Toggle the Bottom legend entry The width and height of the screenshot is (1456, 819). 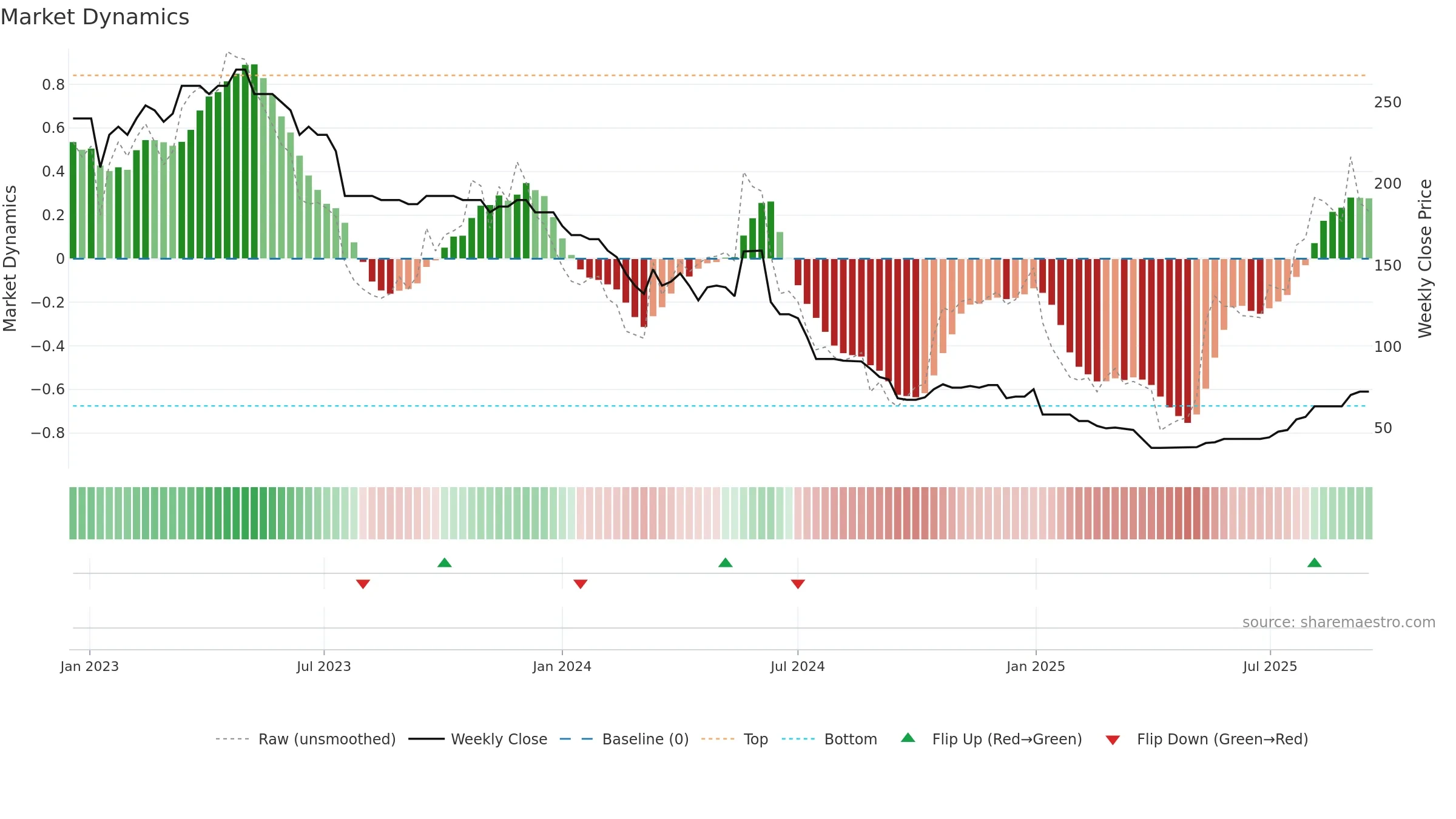click(829, 739)
